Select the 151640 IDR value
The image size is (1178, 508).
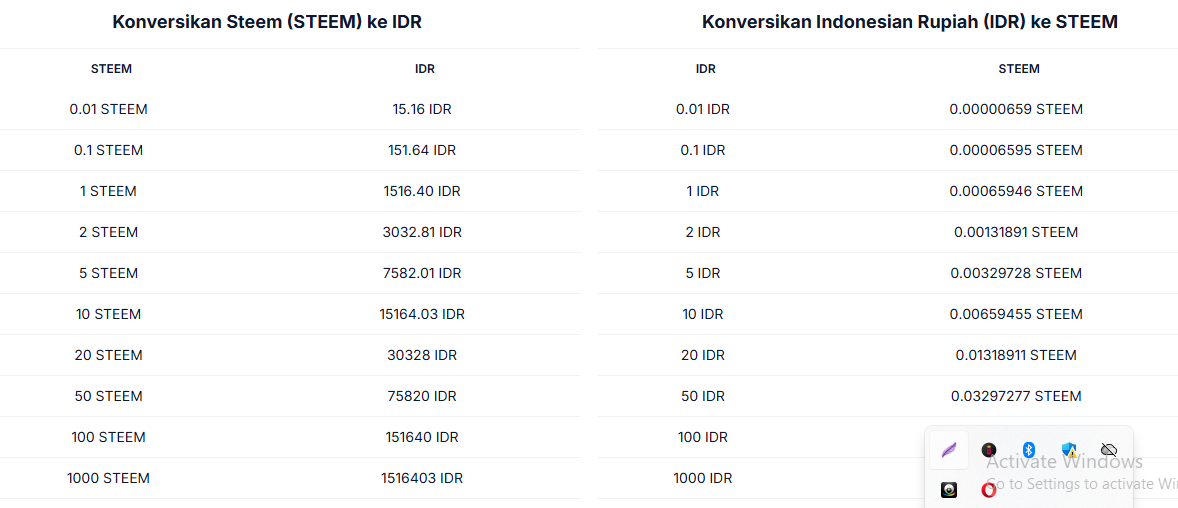pos(421,437)
